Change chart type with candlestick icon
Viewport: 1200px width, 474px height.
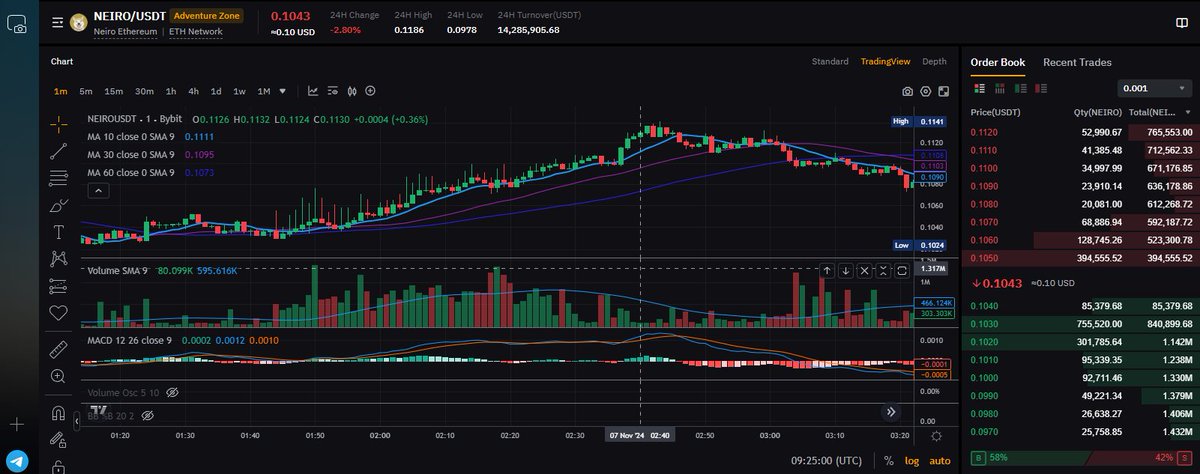pos(352,91)
